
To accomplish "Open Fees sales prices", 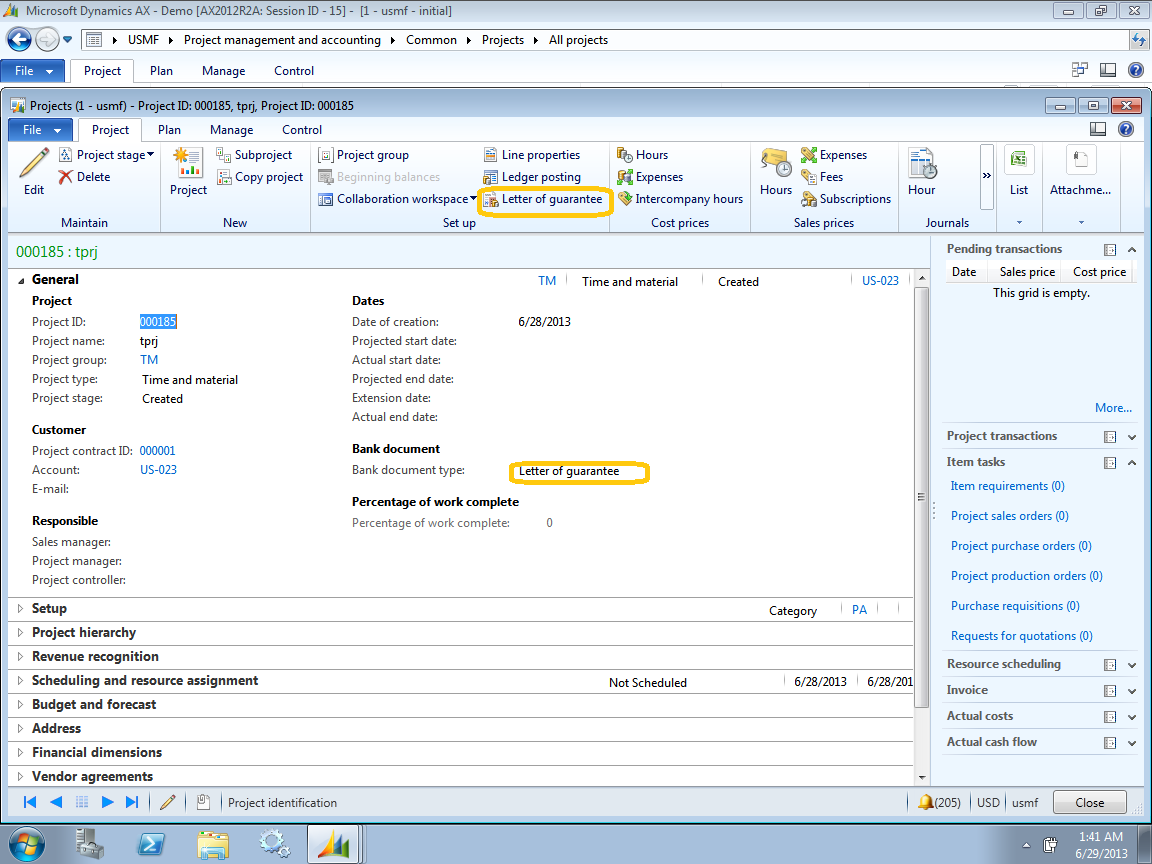I will (822, 177).
